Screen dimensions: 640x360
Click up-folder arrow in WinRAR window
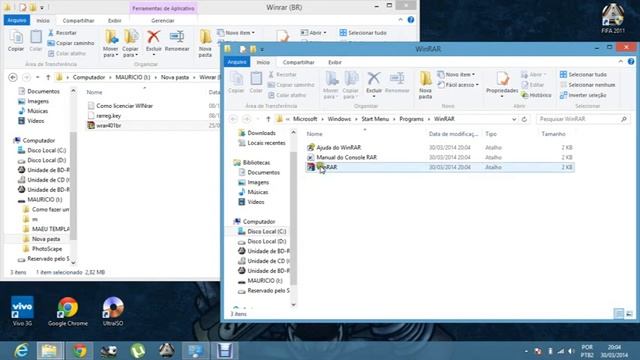[x=268, y=119]
